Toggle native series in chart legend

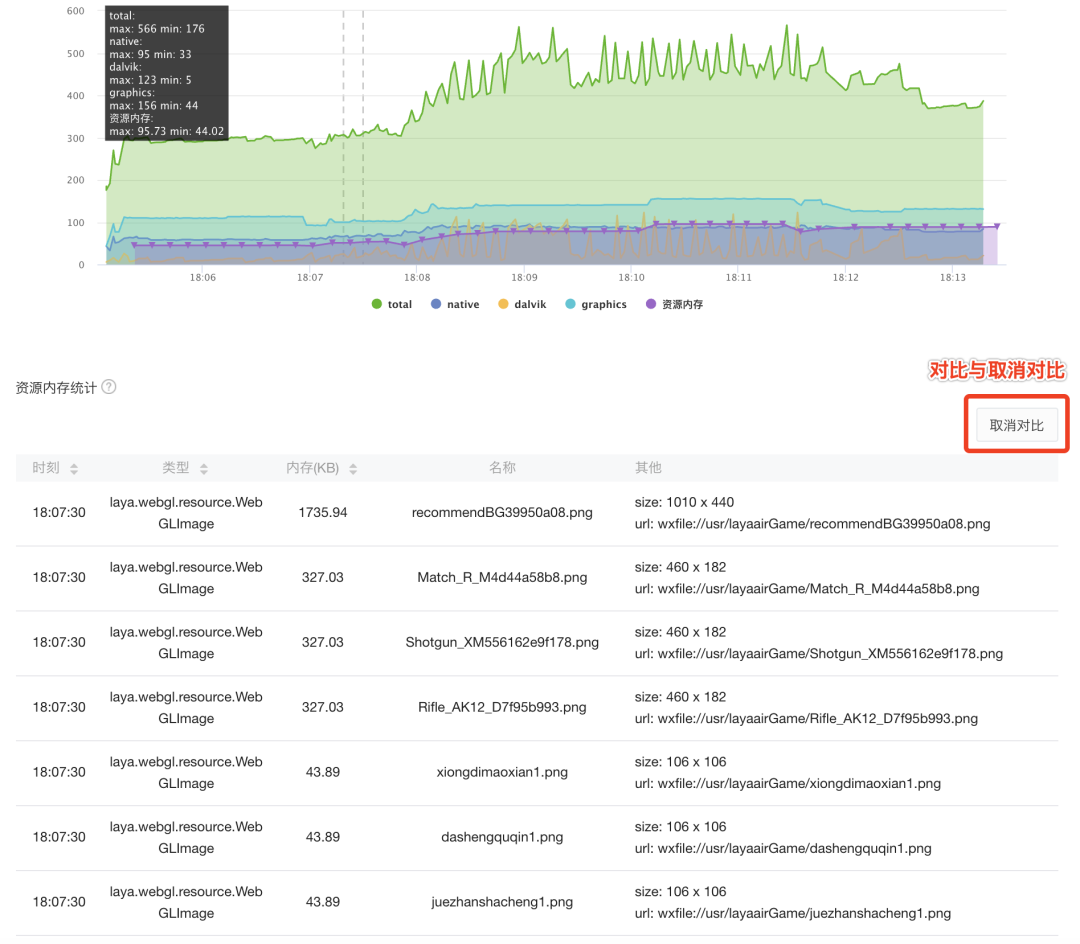454,304
